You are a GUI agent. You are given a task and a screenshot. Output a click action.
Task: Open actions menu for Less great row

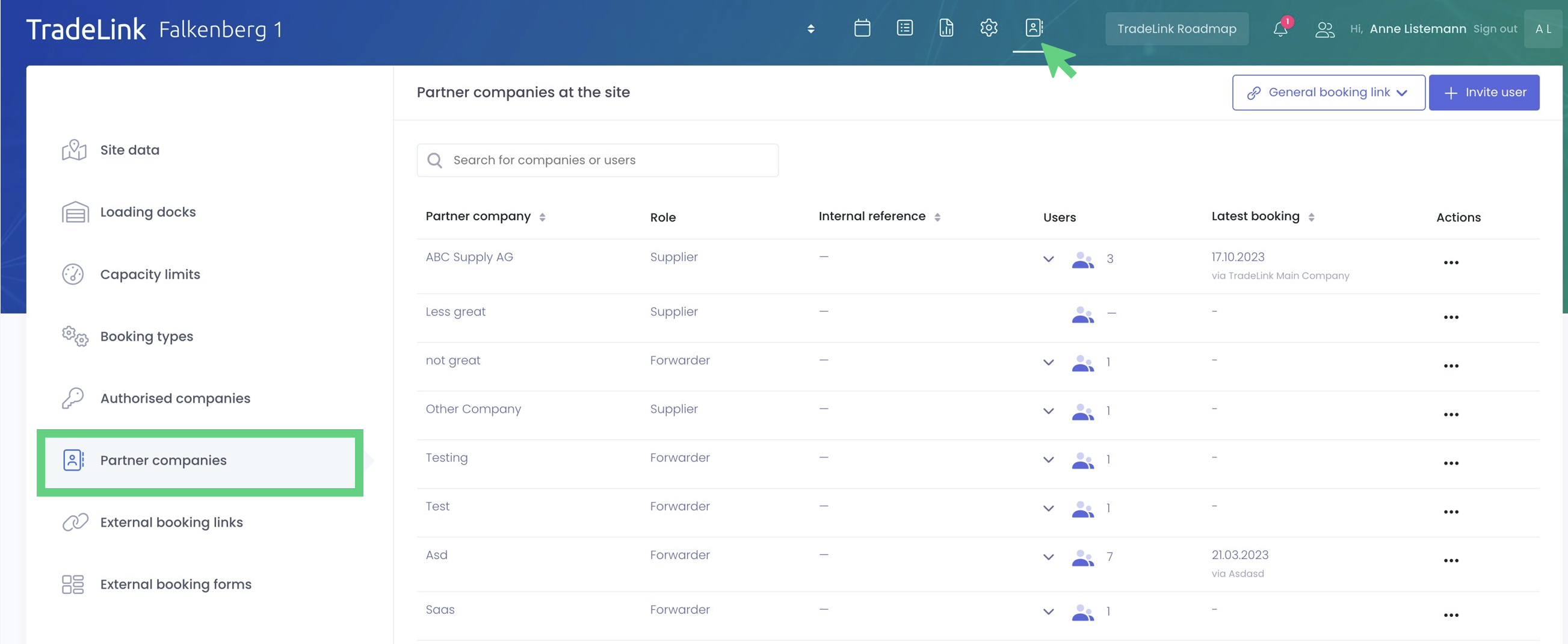(1451, 317)
